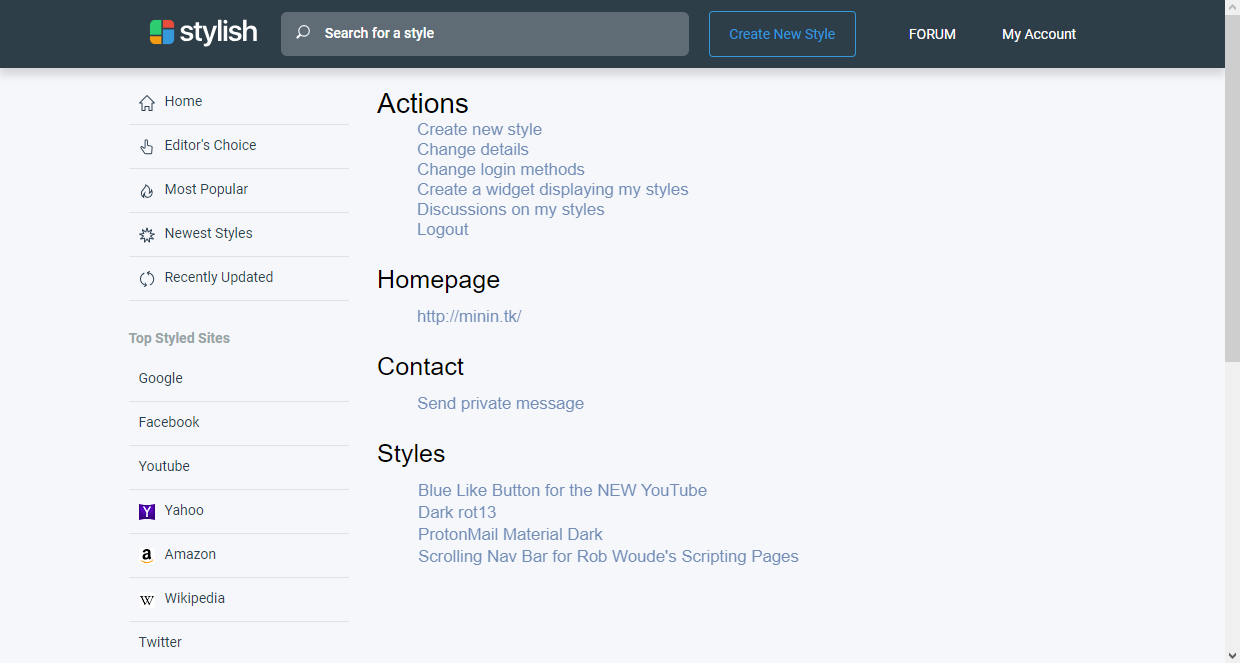Click the Actions heading text
The image size is (1240, 663).
(423, 103)
